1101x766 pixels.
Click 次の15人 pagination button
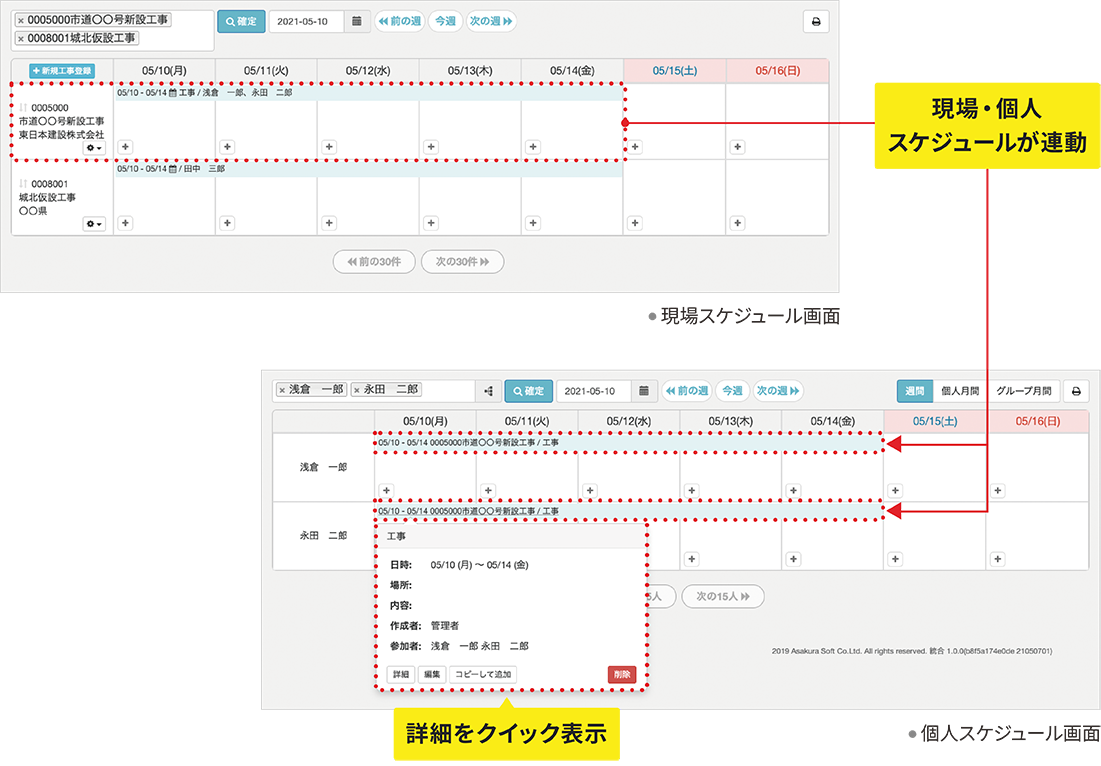click(723, 597)
